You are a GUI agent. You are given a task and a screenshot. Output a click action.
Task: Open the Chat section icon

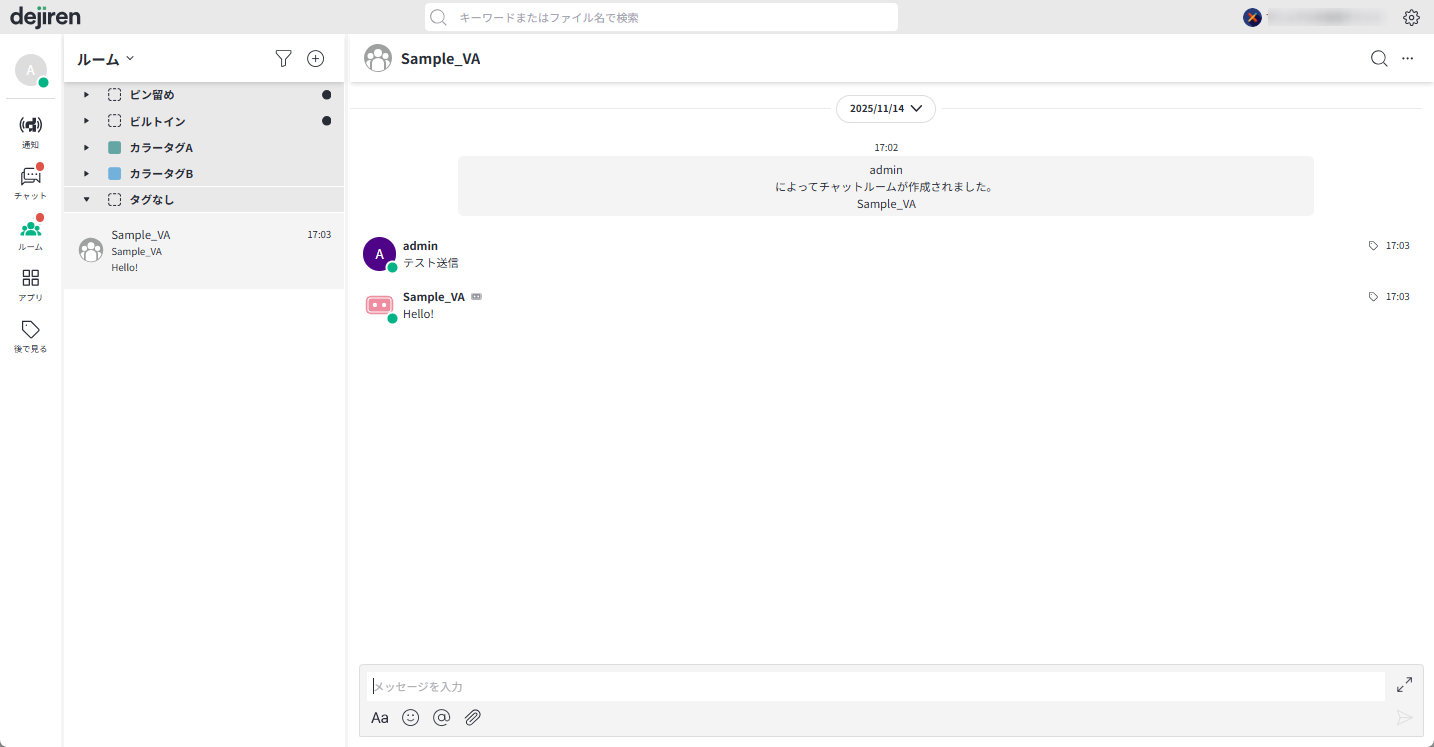click(30, 182)
